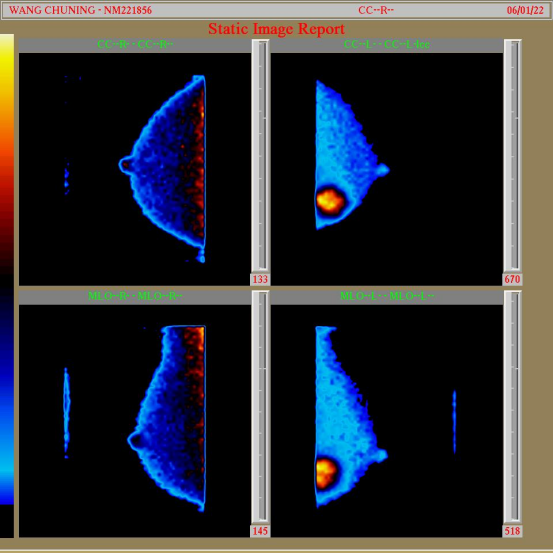Viewport: 553px width, 553px height.
Task: Click the MLO-R image intensity slider
Action: (x=260, y=407)
